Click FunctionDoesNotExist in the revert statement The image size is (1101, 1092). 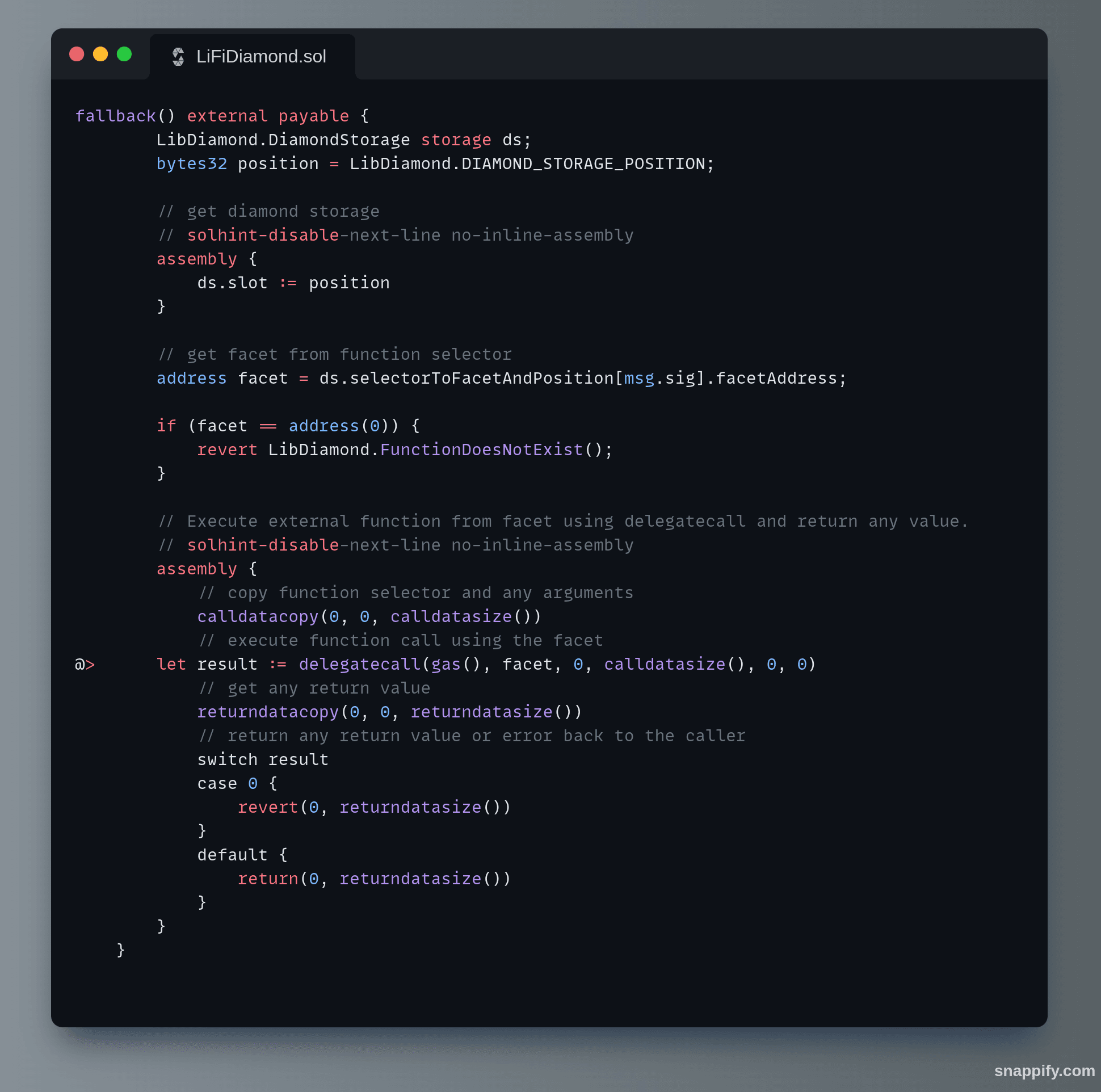coord(481,450)
